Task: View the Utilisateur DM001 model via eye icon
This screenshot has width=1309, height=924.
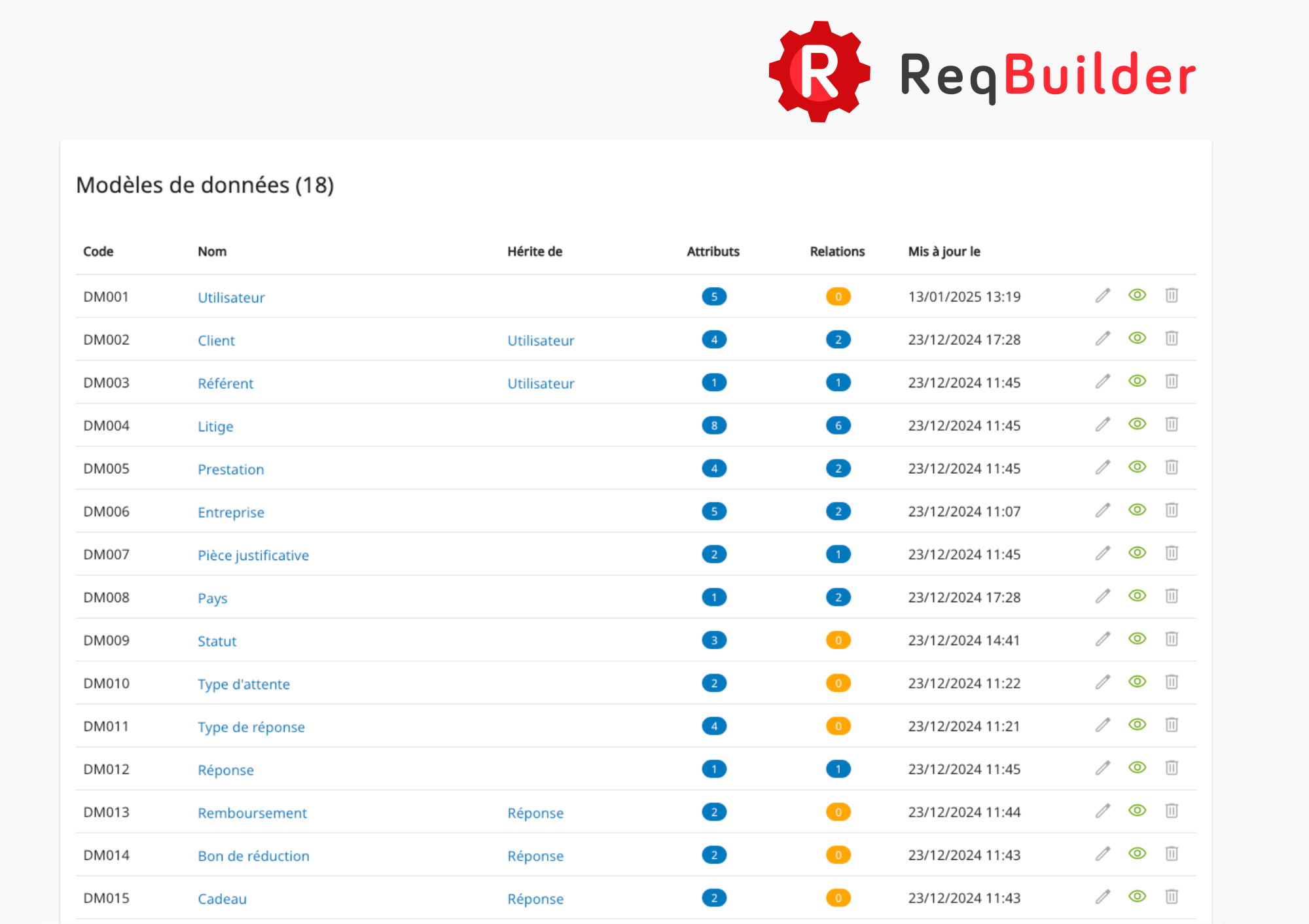Action: pos(1138,295)
